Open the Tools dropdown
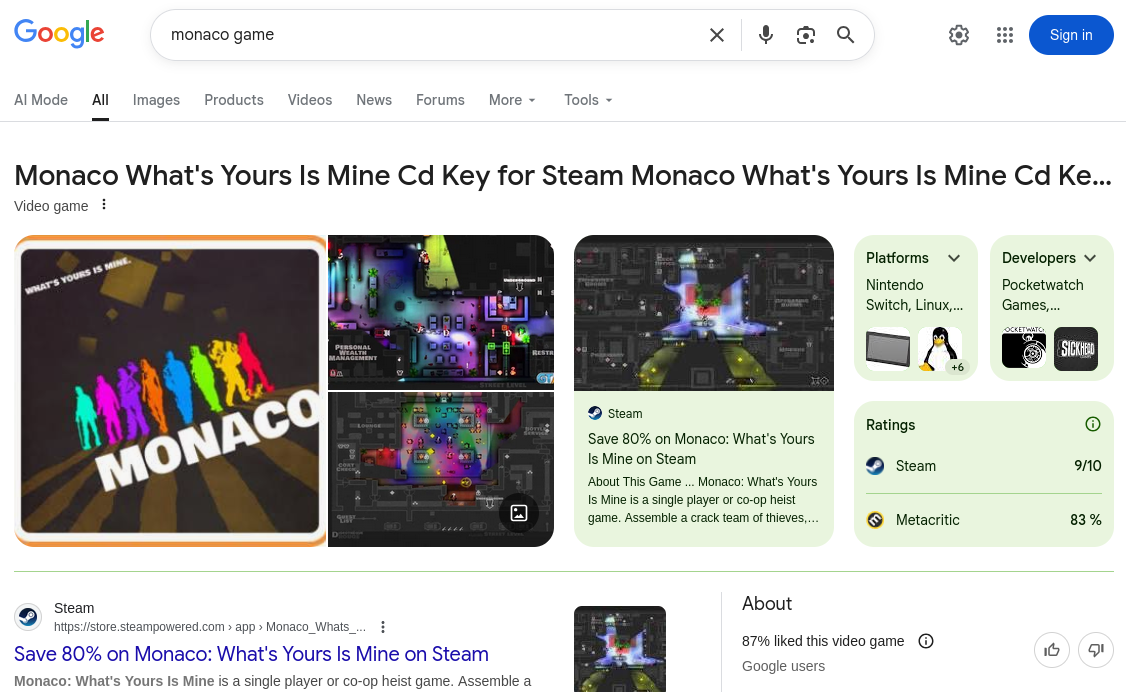Screen dimensions: 1126x692 coord(588,100)
